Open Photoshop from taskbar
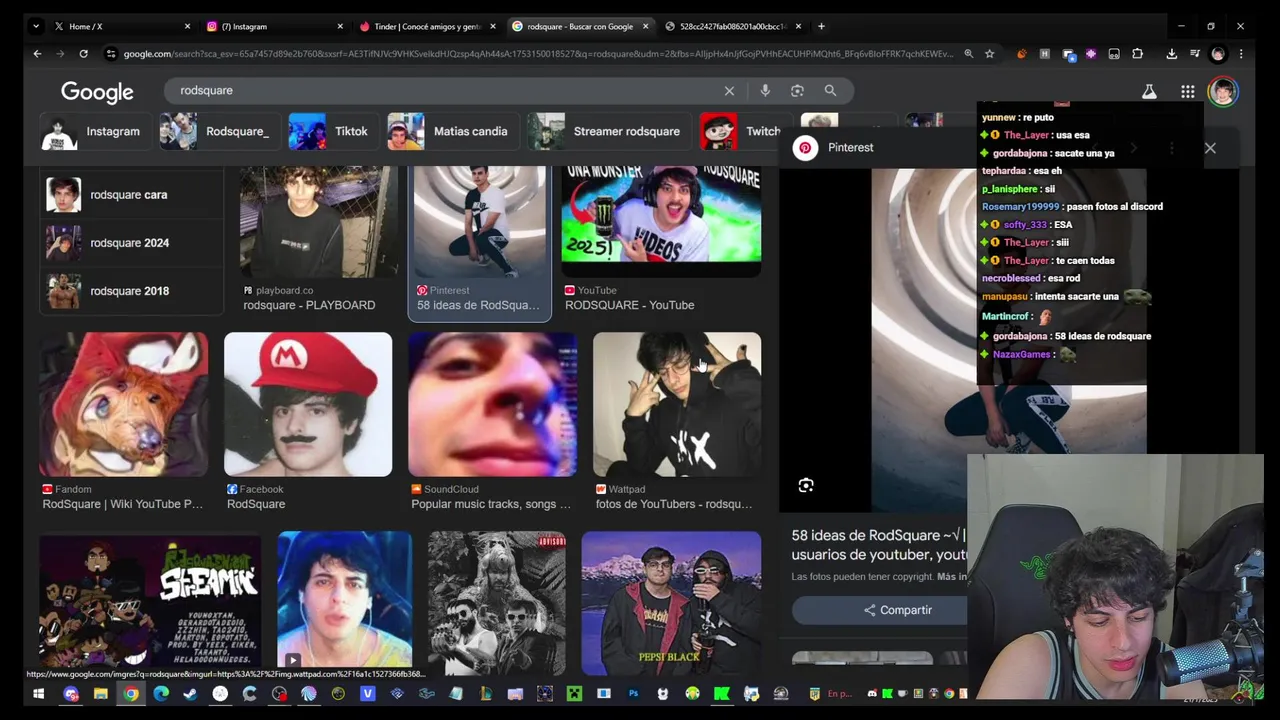The width and height of the screenshot is (1280, 720). point(633,694)
